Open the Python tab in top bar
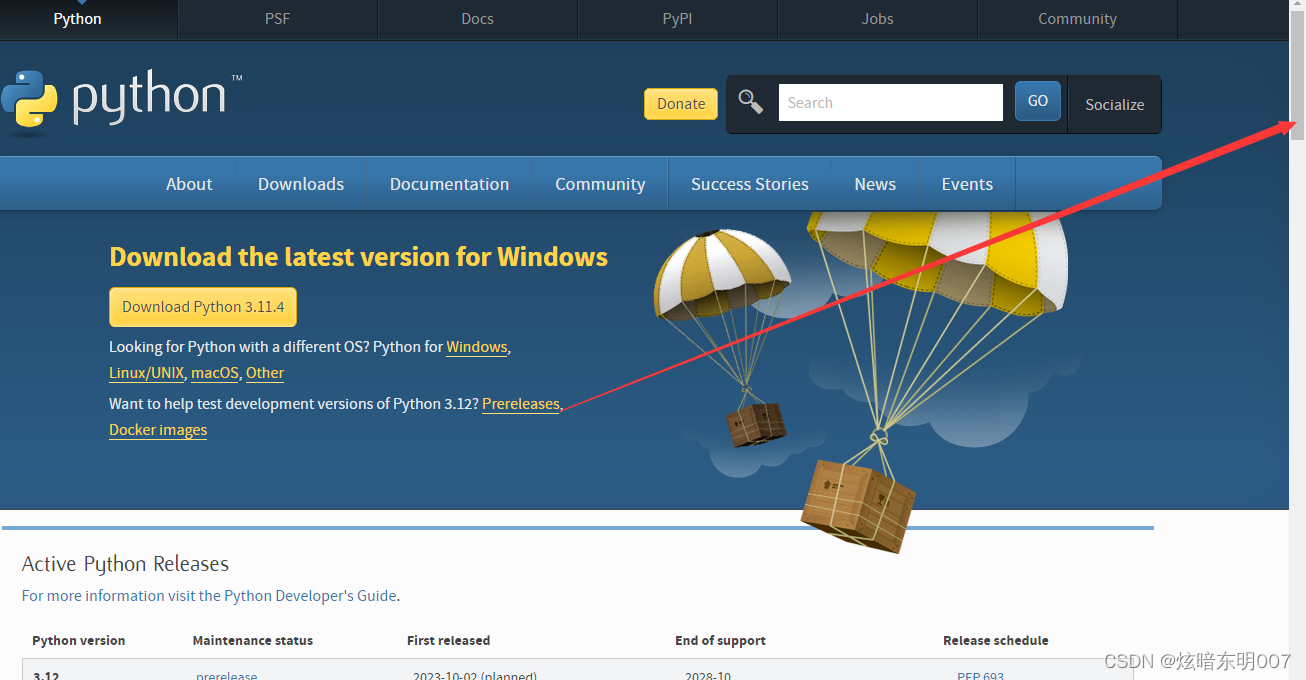The height and width of the screenshot is (680, 1306). click(x=78, y=19)
